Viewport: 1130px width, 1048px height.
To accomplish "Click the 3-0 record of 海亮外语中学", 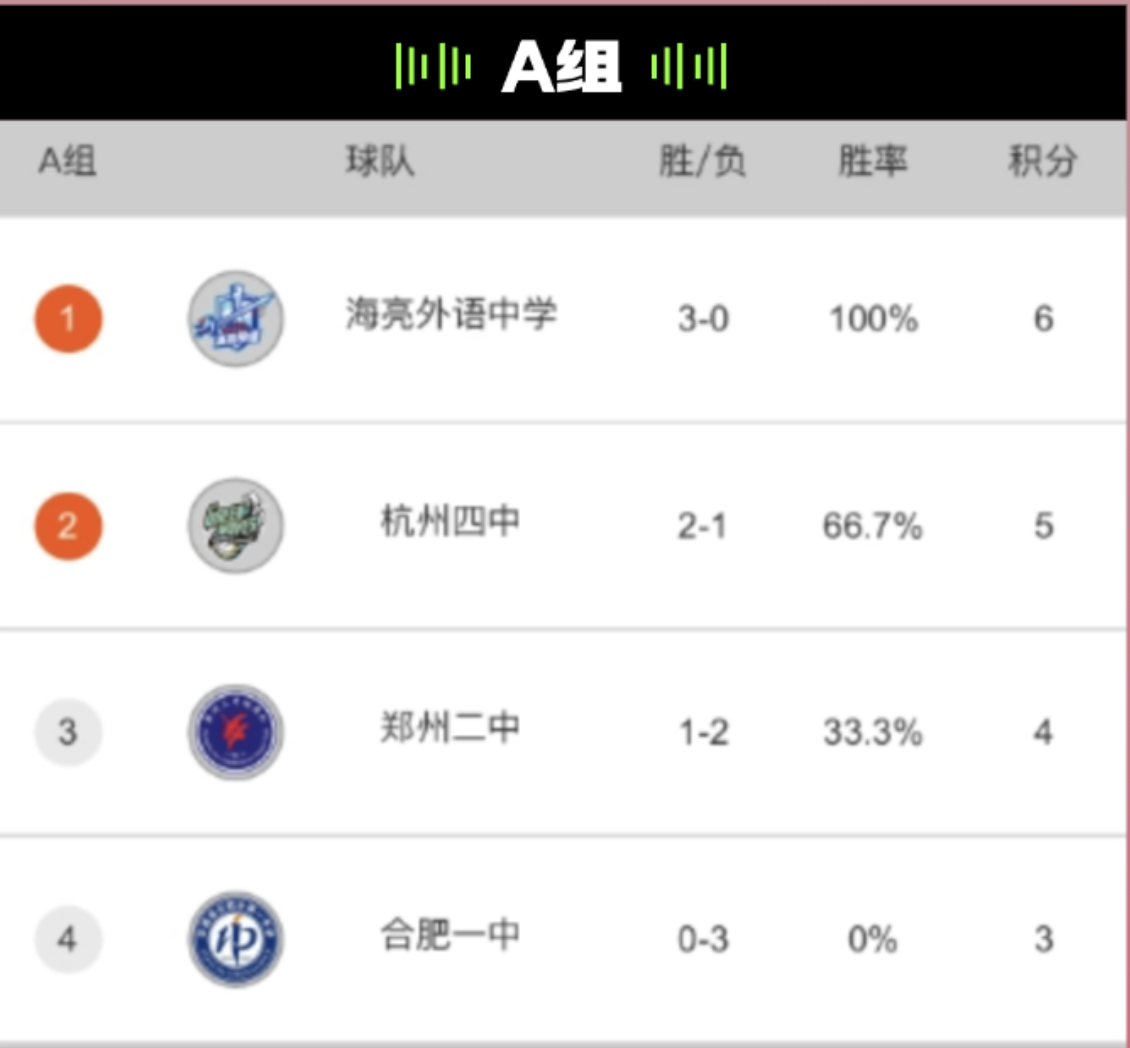I will pyautogui.click(x=703, y=319).
